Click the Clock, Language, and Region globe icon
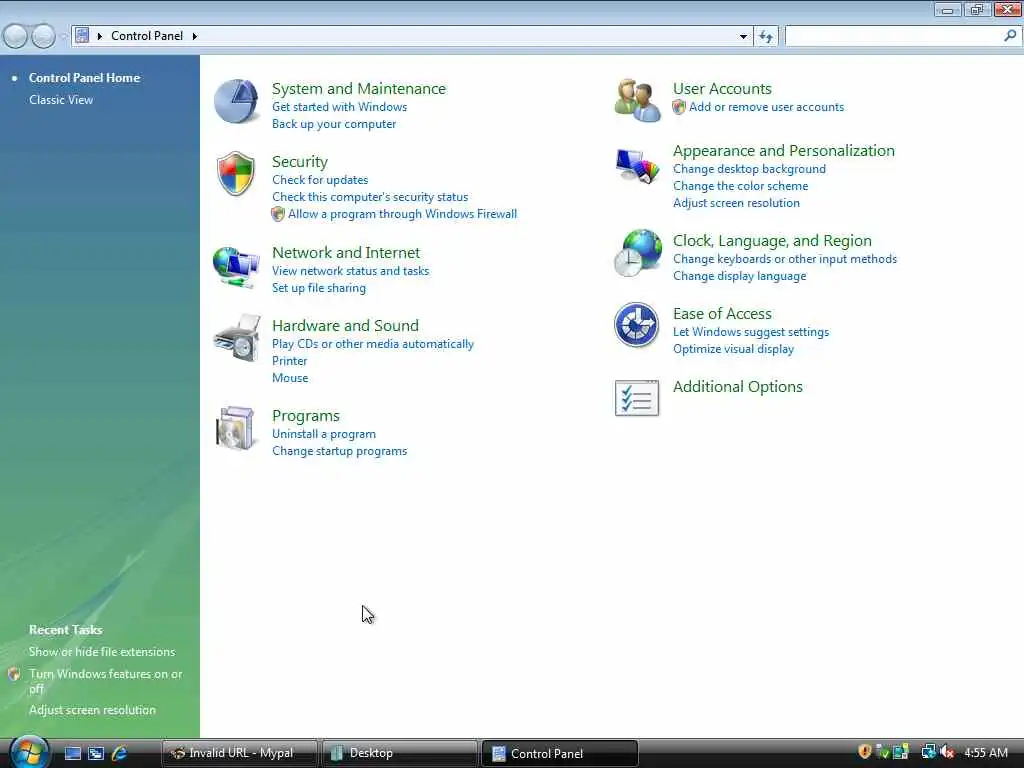The image size is (1024, 768). coord(638,253)
